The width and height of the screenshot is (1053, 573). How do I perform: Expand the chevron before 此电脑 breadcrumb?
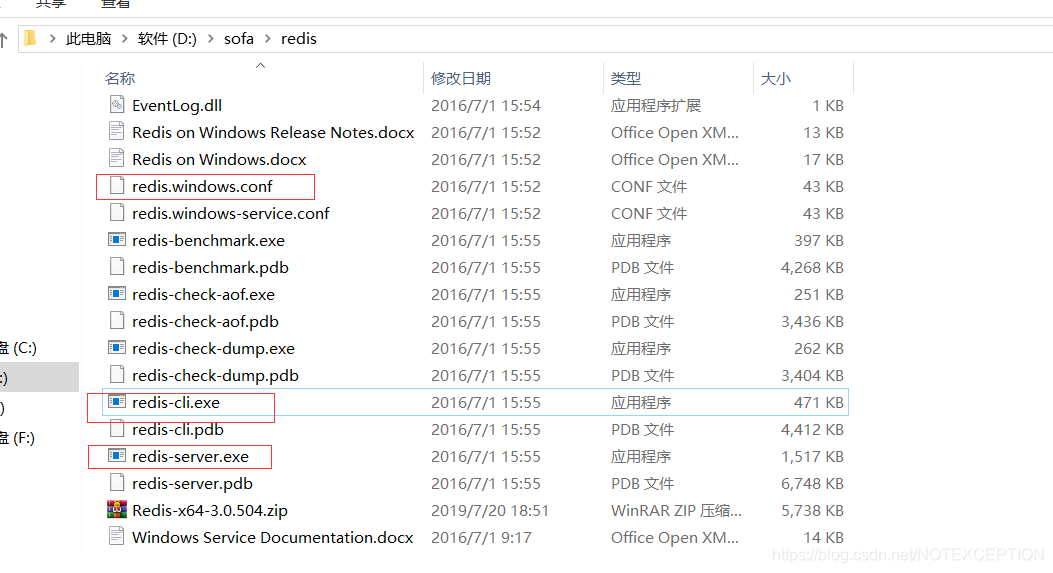pos(52,39)
